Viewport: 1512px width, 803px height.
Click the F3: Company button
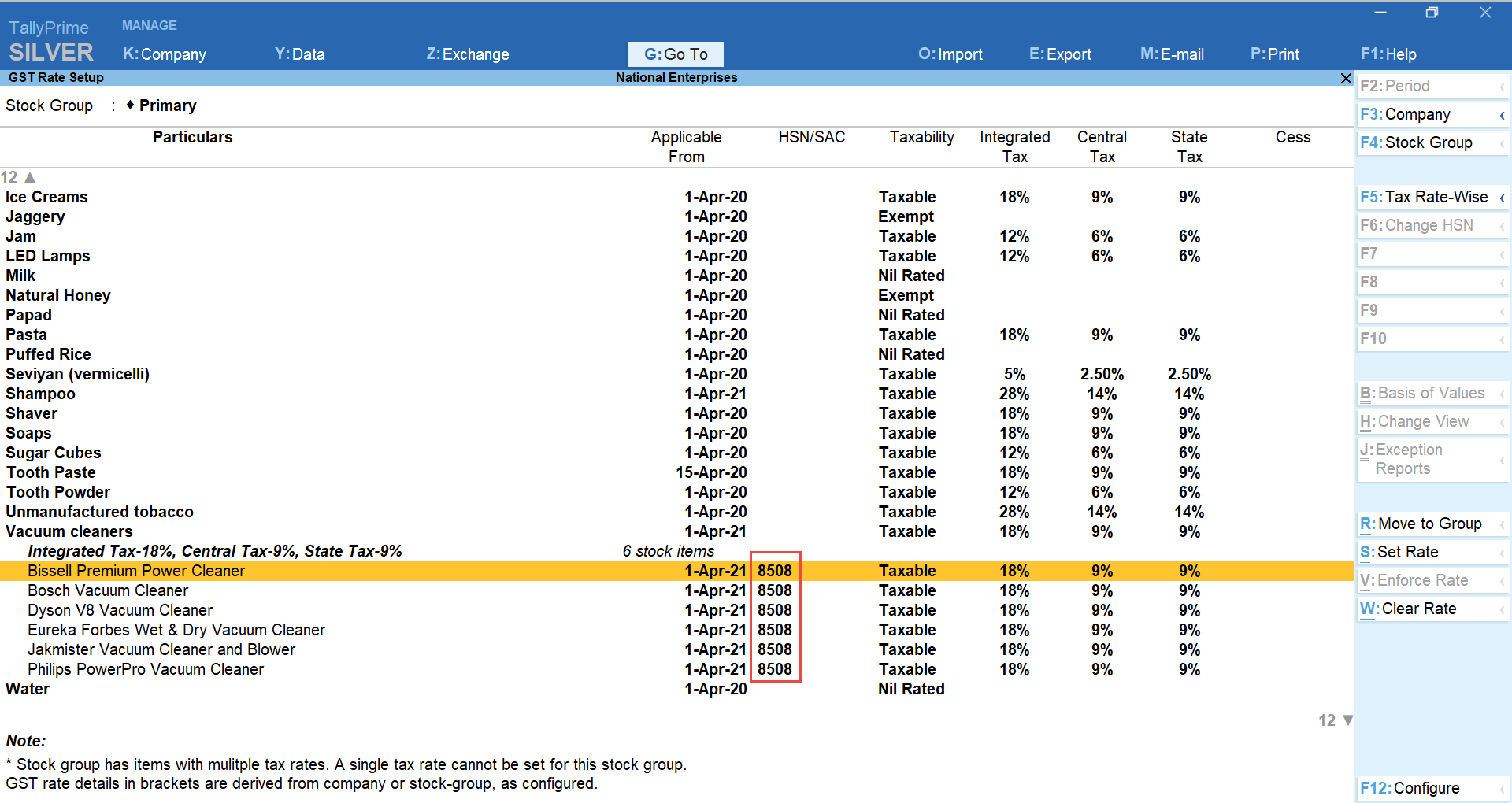(x=1425, y=114)
